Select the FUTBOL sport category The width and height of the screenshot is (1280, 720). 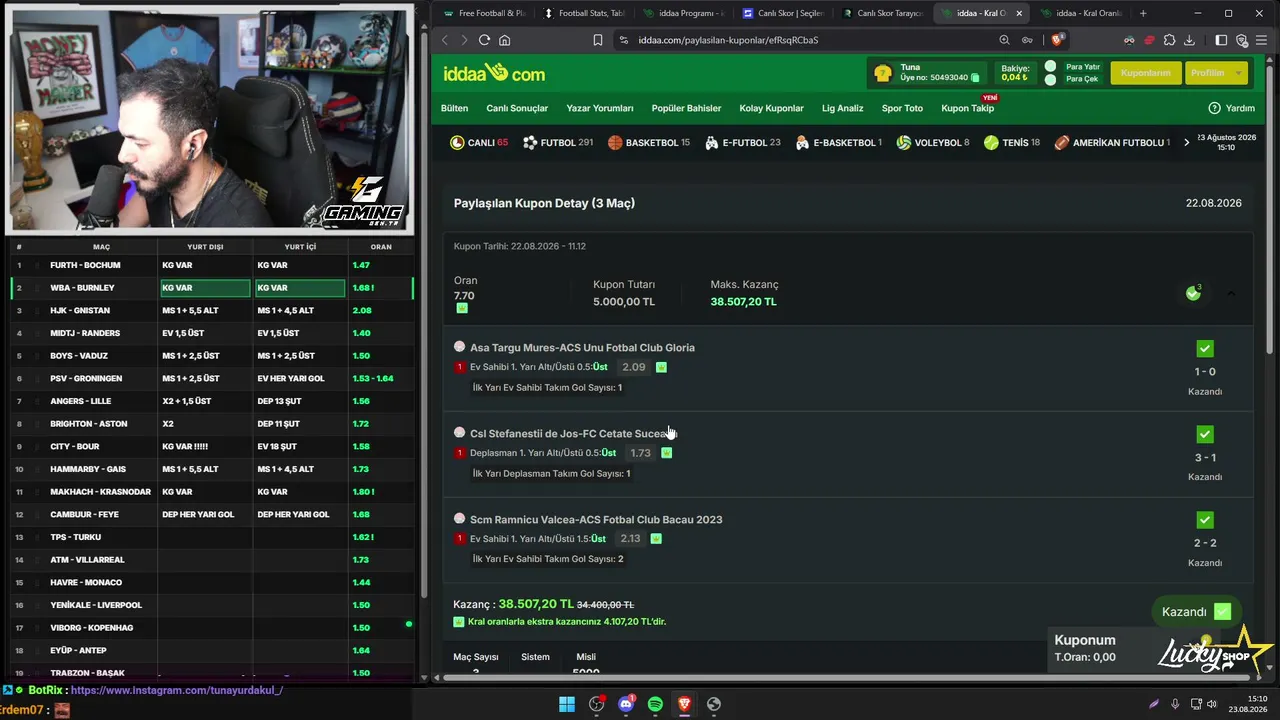(558, 143)
